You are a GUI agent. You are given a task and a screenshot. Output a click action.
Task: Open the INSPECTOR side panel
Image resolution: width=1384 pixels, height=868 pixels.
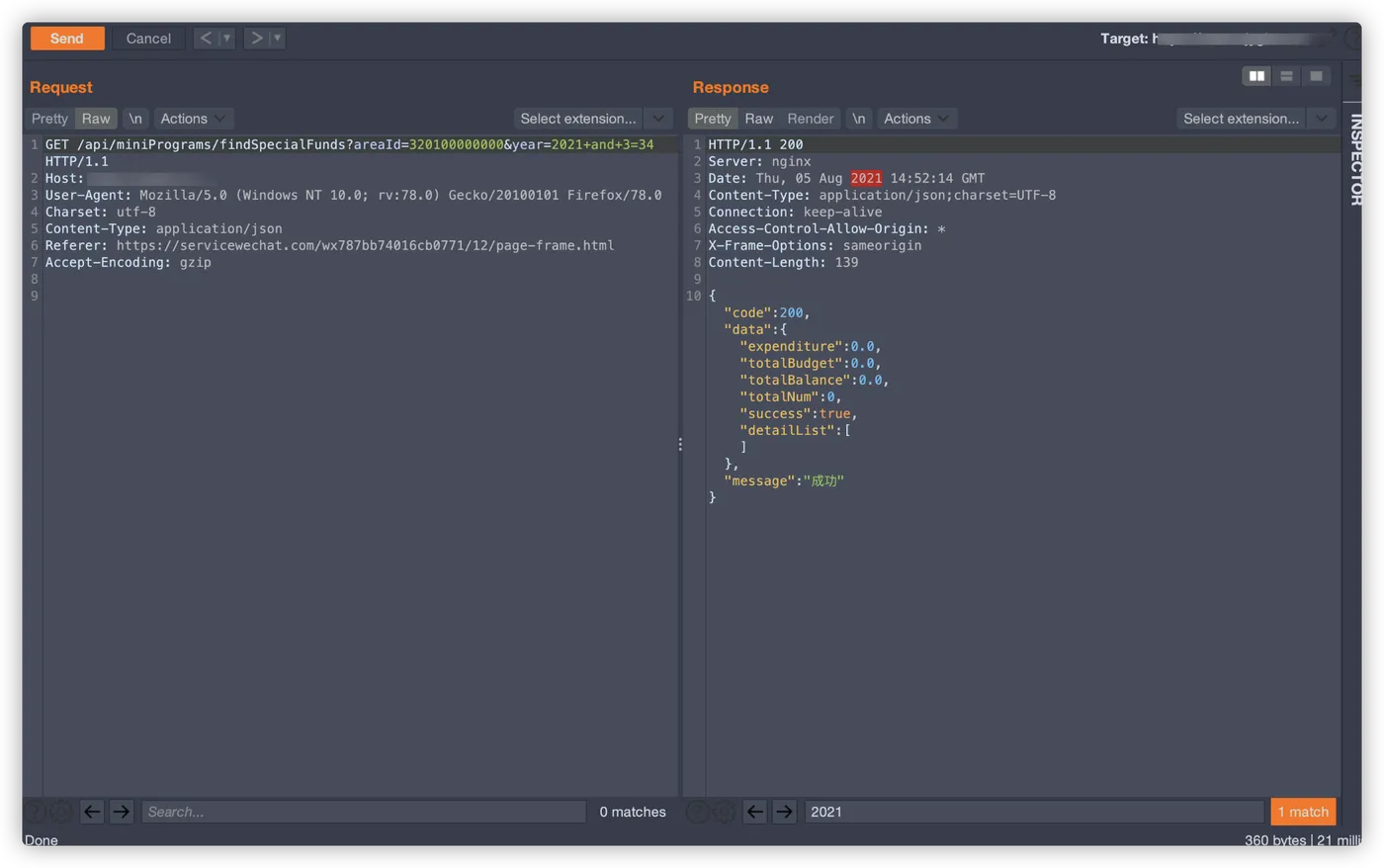pos(1355,159)
